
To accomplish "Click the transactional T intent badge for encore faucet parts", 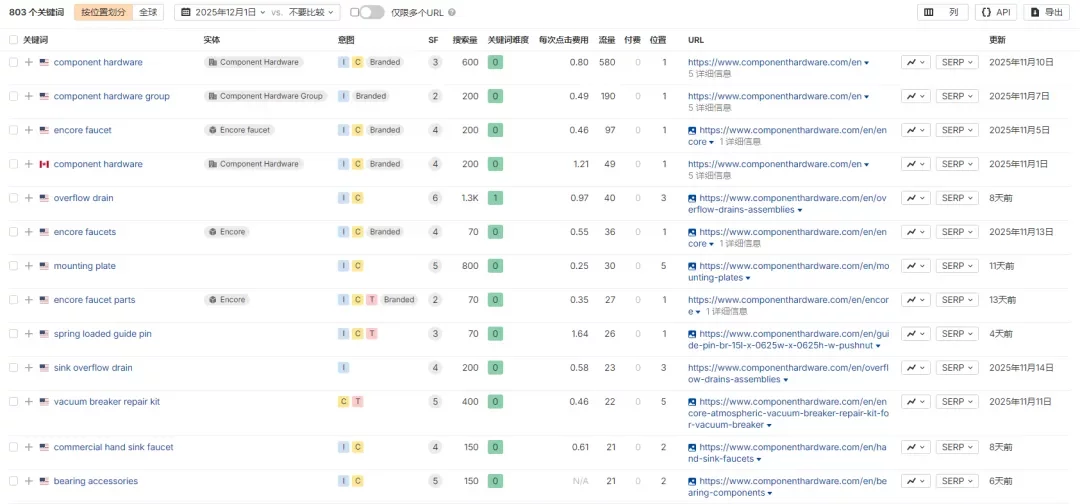I will (372, 300).
